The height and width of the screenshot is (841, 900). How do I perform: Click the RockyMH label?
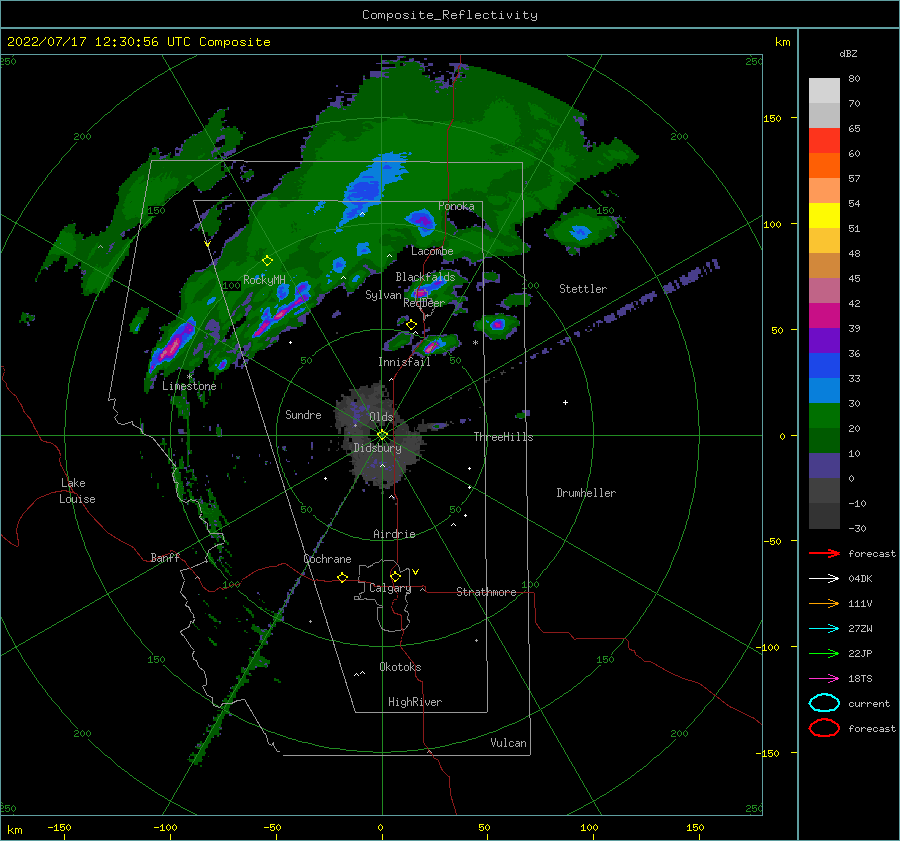264,280
